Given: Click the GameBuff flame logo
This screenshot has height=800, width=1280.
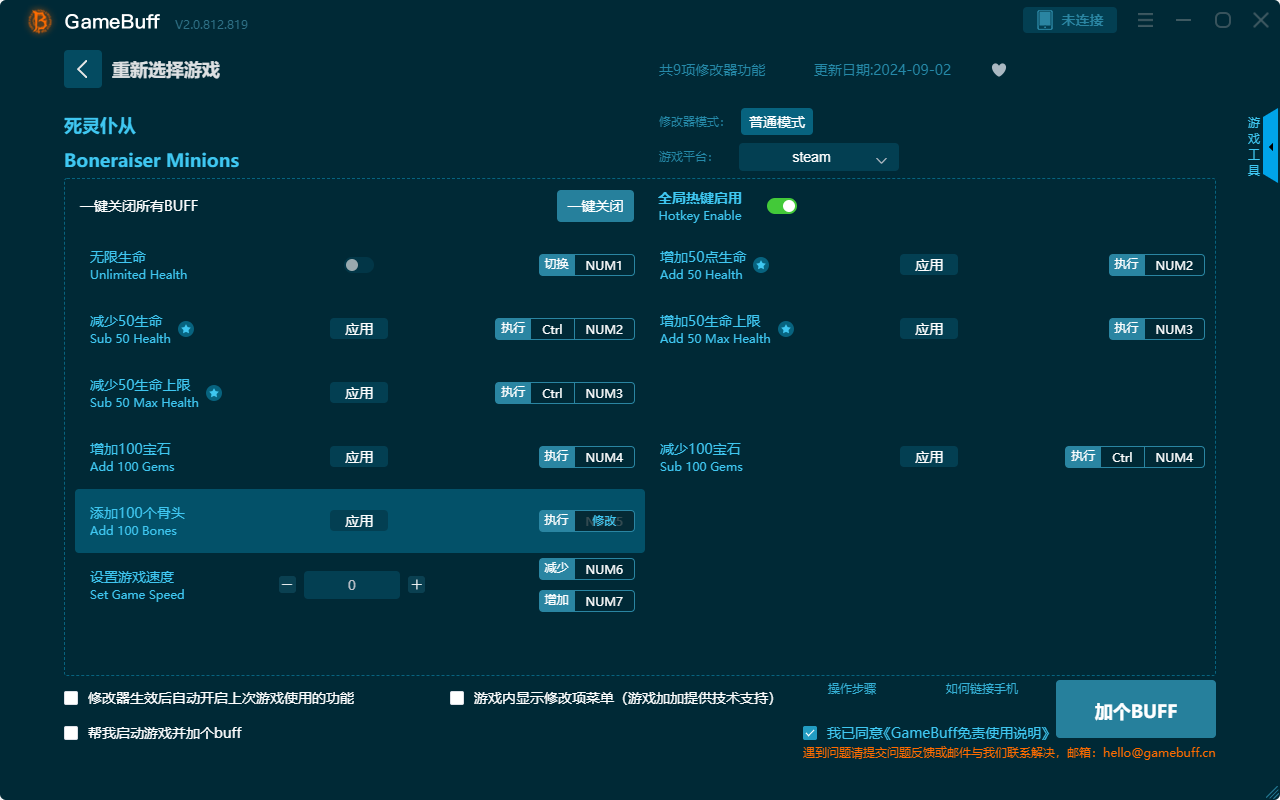Looking at the screenshot, I should pyautogui.click(x=38, y=20).
